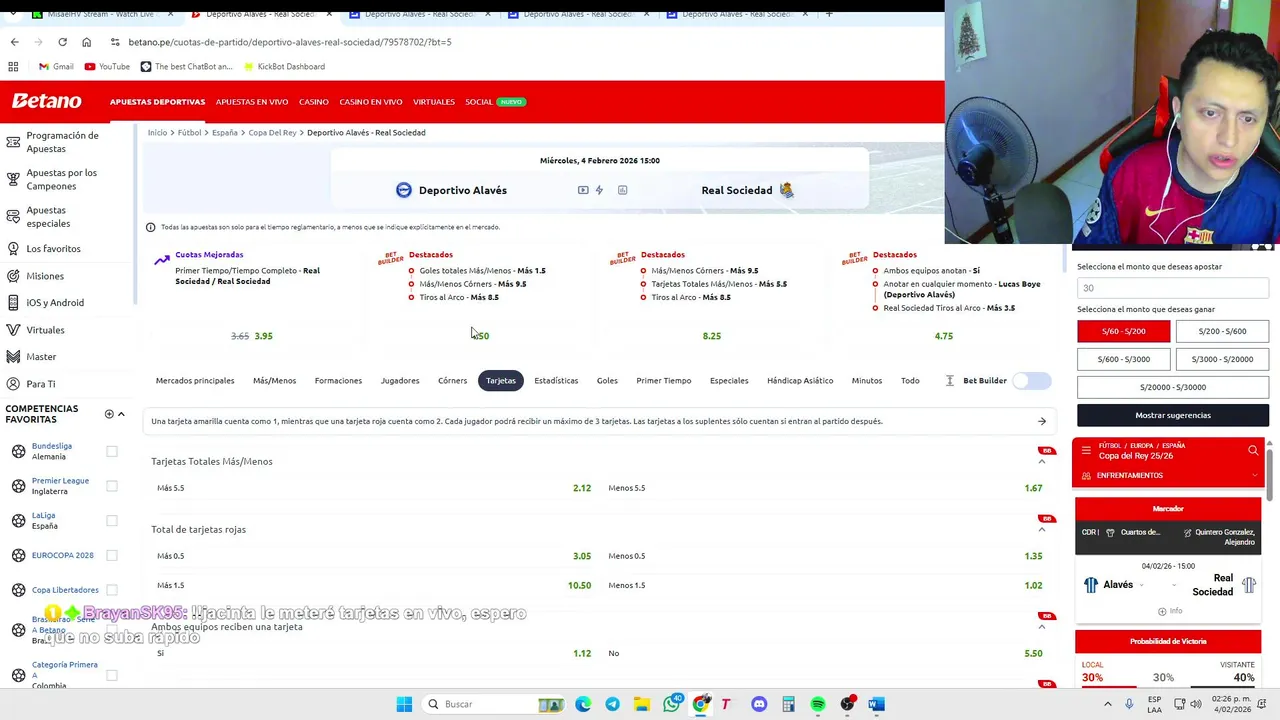Select the S/60 - S/200 win range
This screenshot has height=720, width=1280.
point(1123,331)
